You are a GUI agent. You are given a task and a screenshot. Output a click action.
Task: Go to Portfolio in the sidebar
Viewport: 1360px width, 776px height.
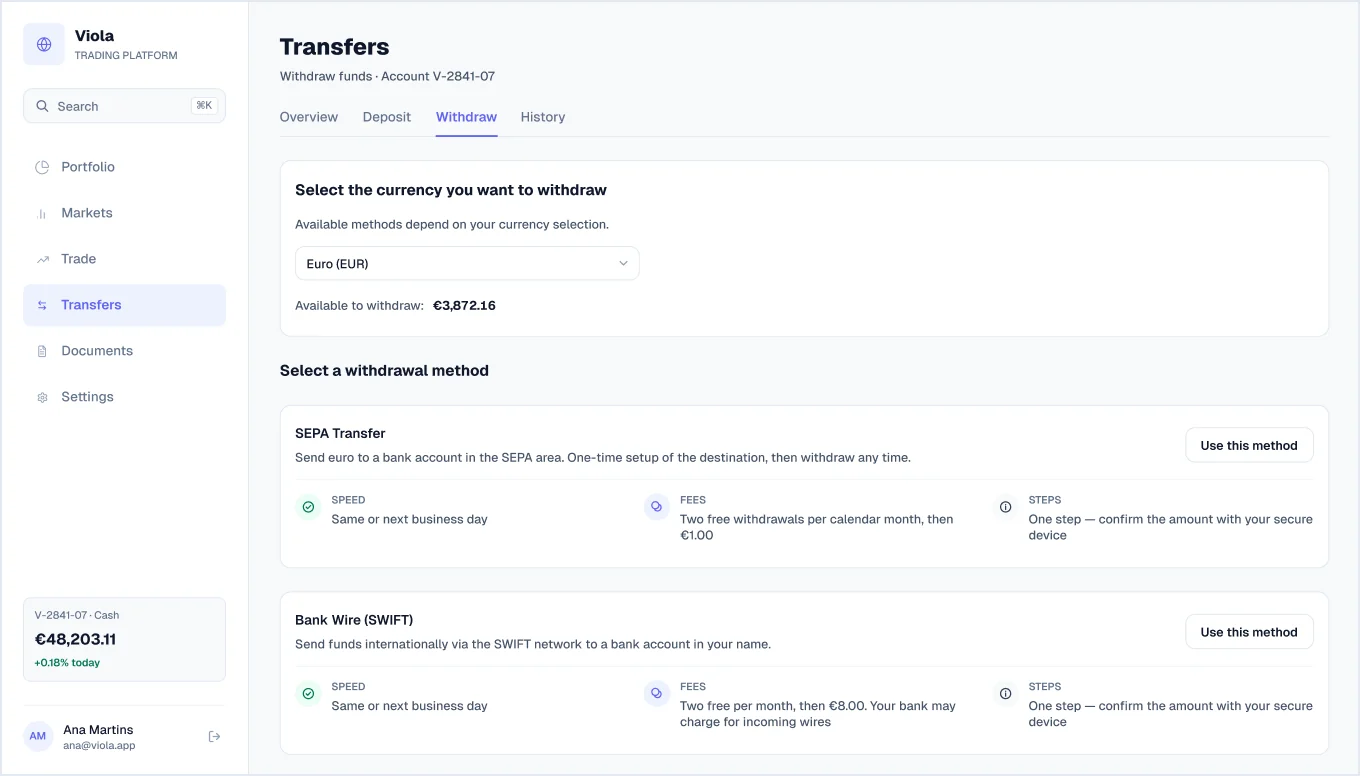(x=125, y=167)
